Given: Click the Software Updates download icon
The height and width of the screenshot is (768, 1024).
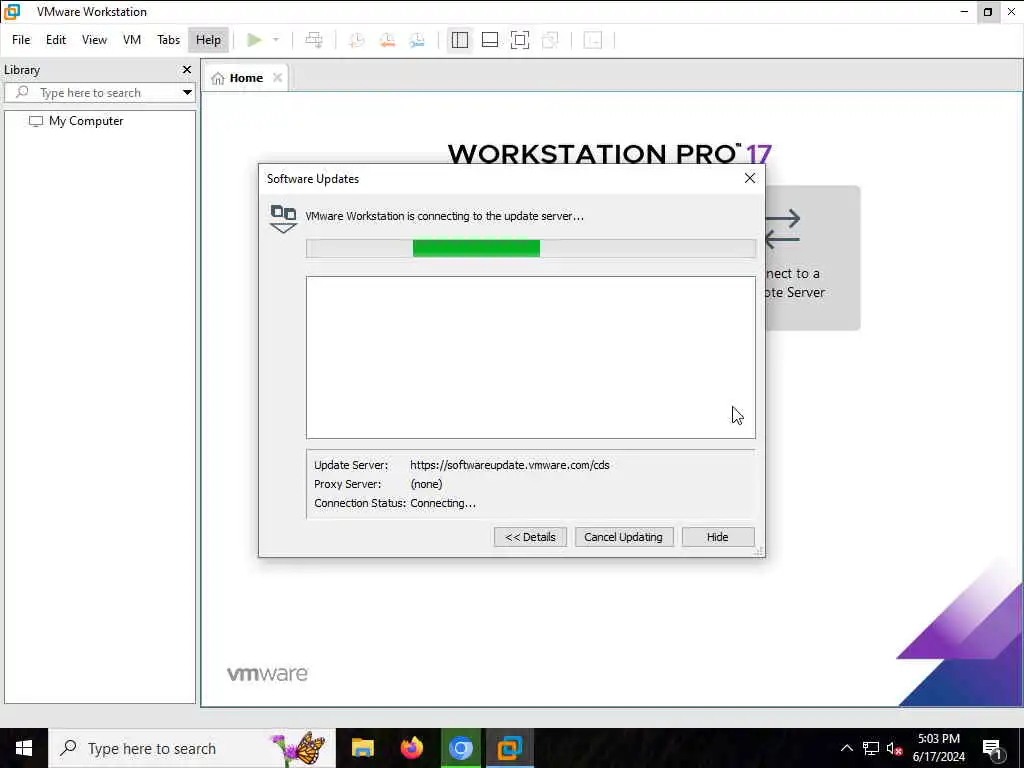Looking at the screenshot, I should coord(283,218).
